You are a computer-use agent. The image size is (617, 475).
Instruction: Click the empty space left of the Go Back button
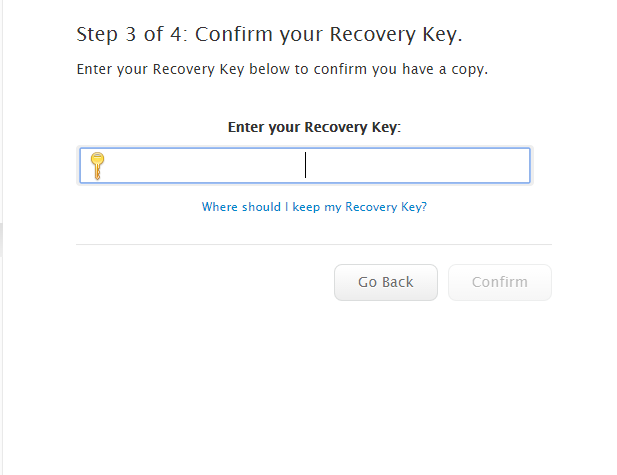(x=205, y=282)
